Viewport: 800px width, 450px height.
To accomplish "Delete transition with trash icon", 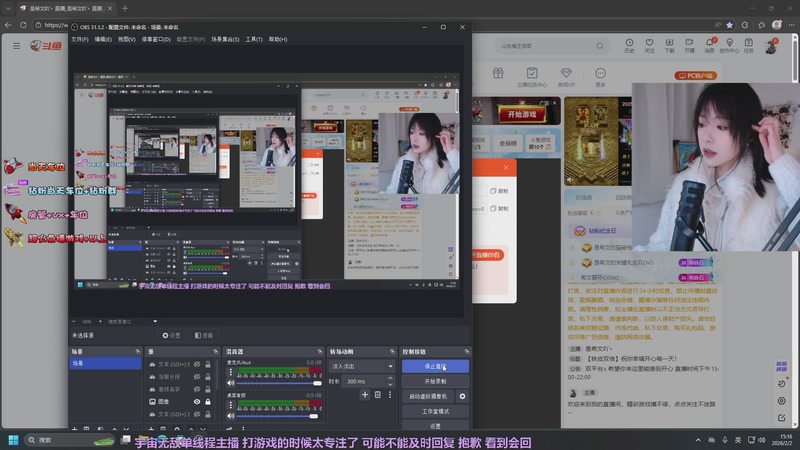I will (378, 395).
